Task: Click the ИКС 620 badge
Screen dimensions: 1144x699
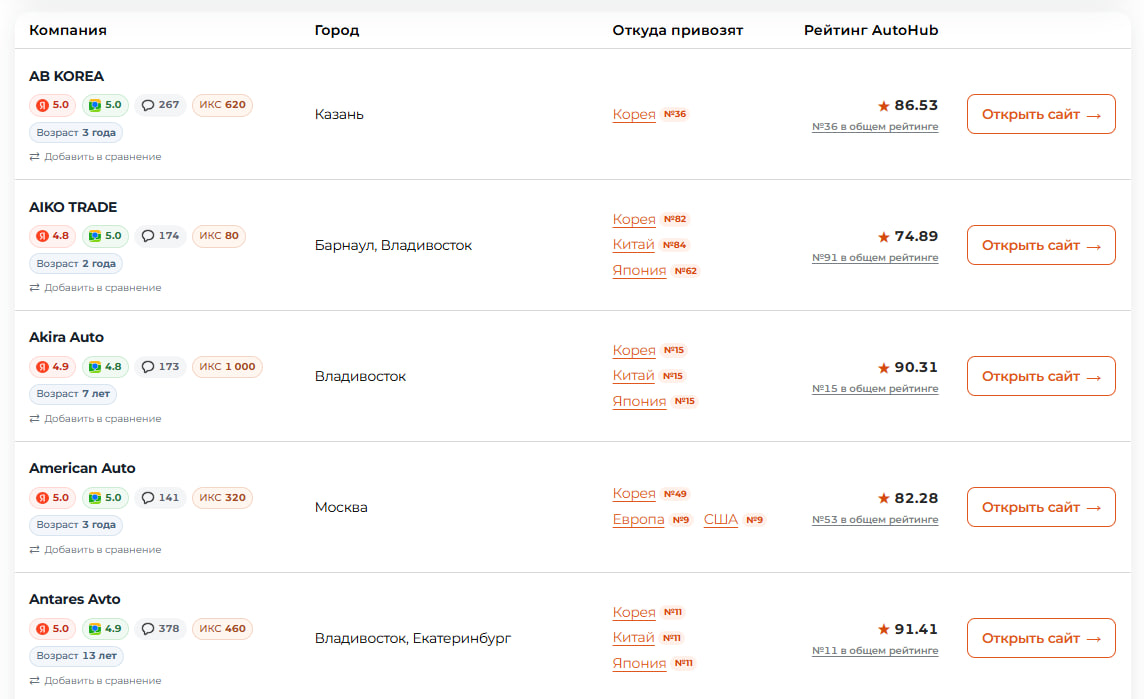Action: [223, 105]
